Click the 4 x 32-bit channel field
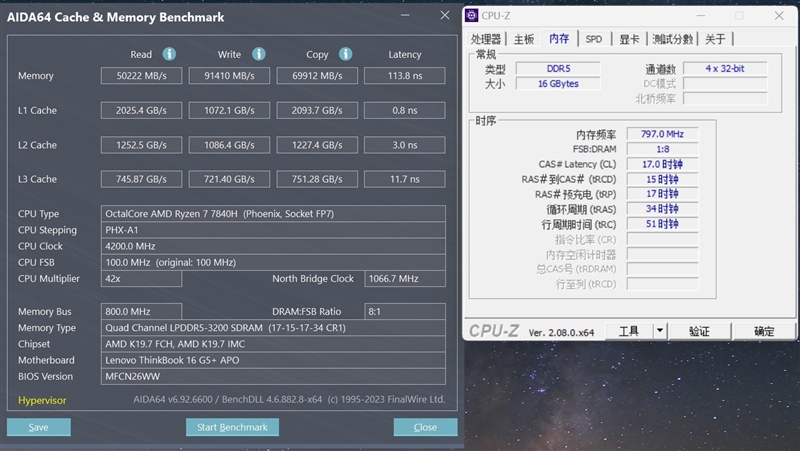Viewport: 800px width, 451px height. (x=725, y=68)
